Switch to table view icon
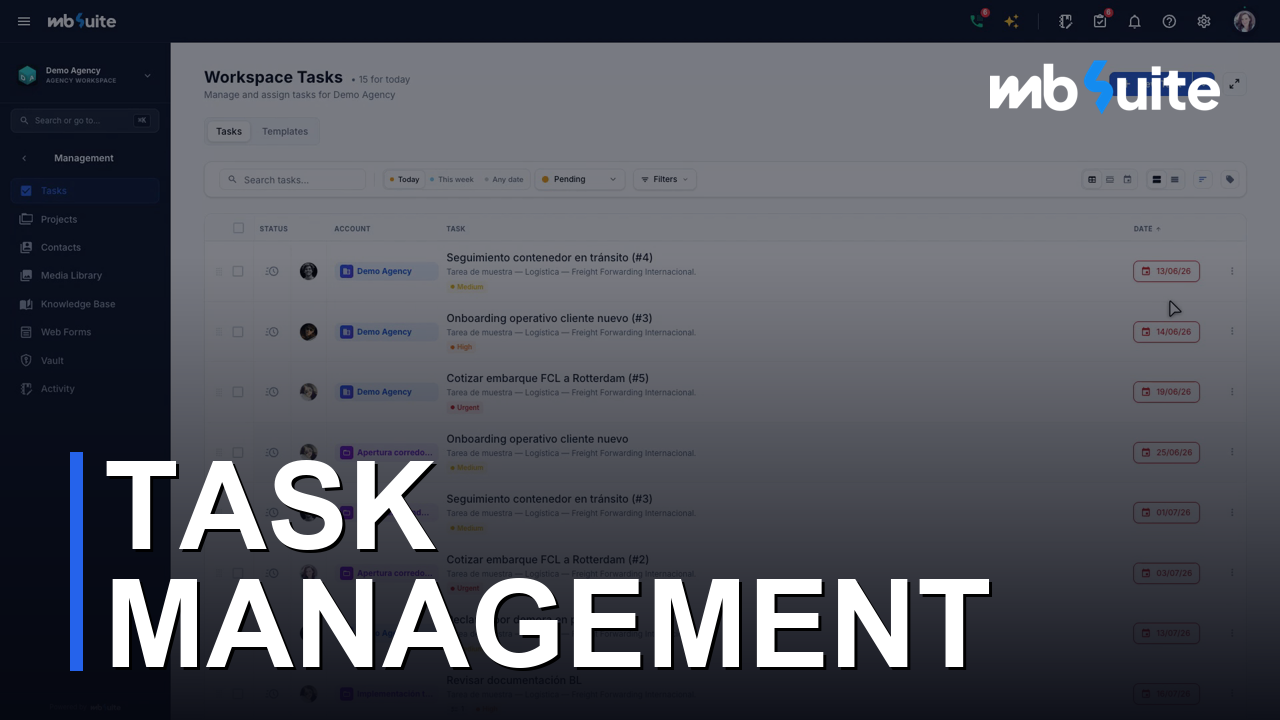 [1092, 180]
